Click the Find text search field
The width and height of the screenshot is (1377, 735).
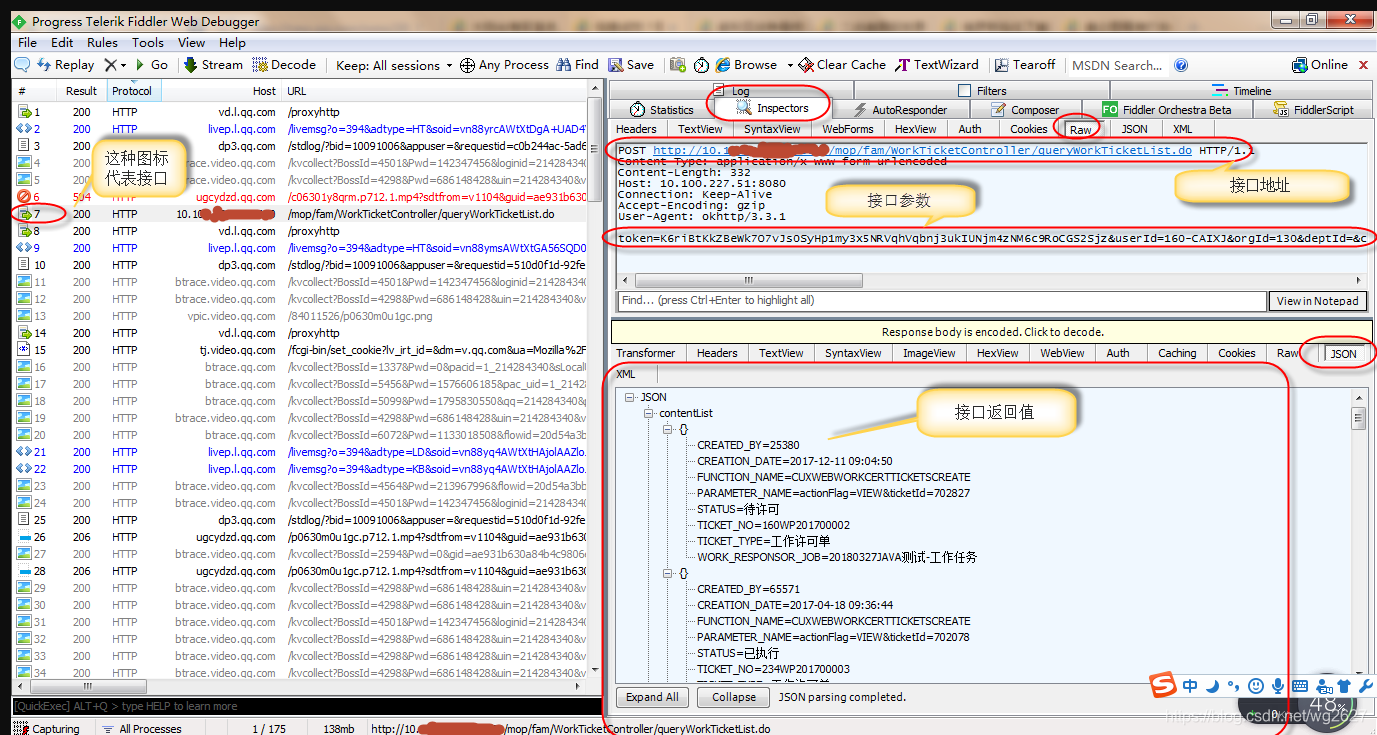click(x=940, y=300)
